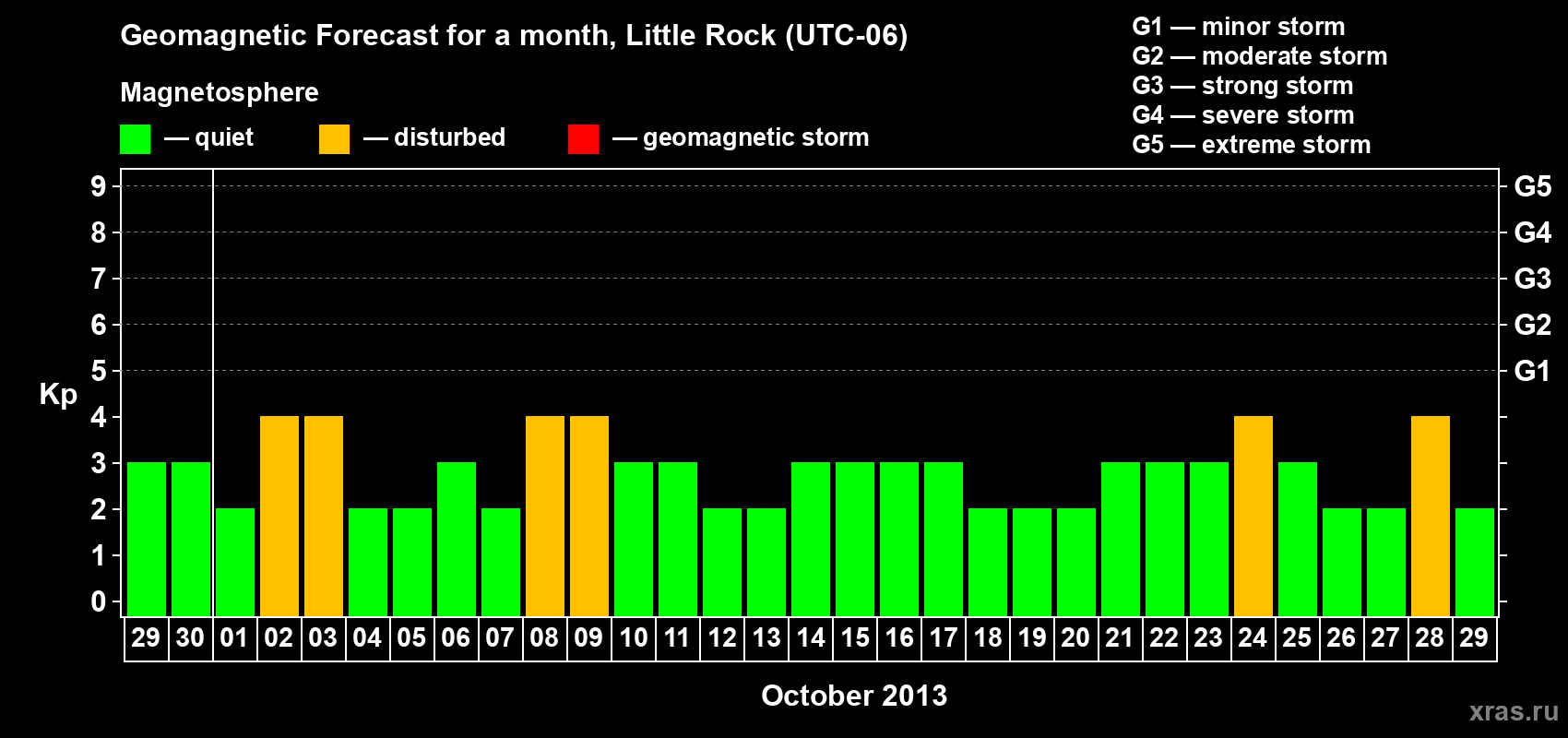Select the green bar for September 29
Screen dimensions: 1568x738
pos(147,540)
